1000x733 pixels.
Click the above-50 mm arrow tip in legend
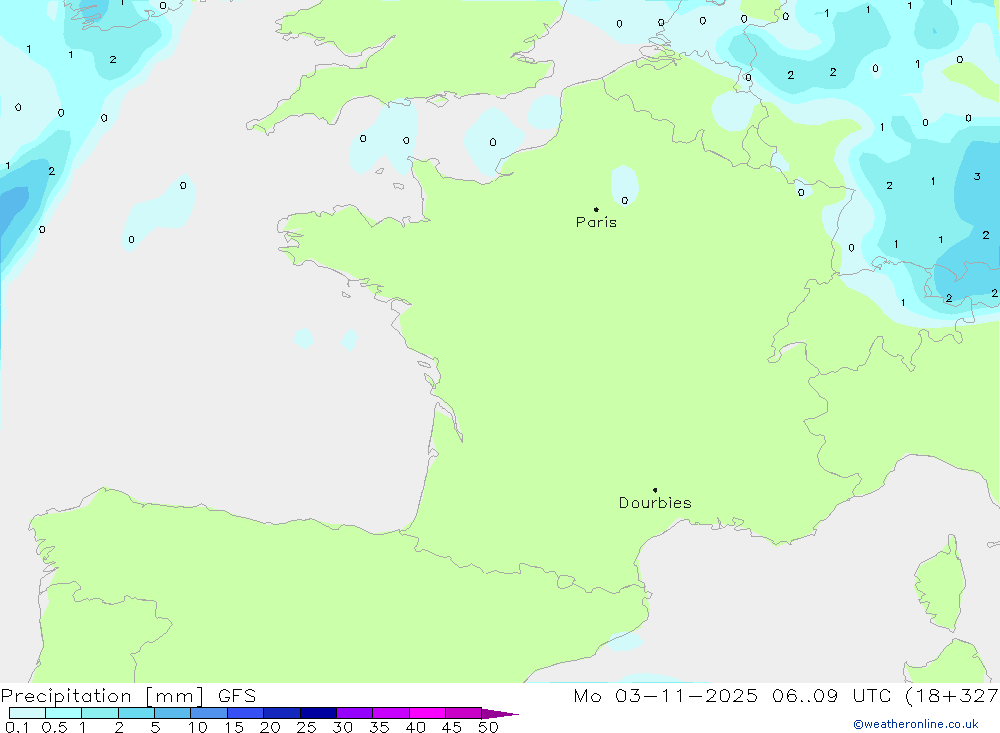(x=500, y=714)
